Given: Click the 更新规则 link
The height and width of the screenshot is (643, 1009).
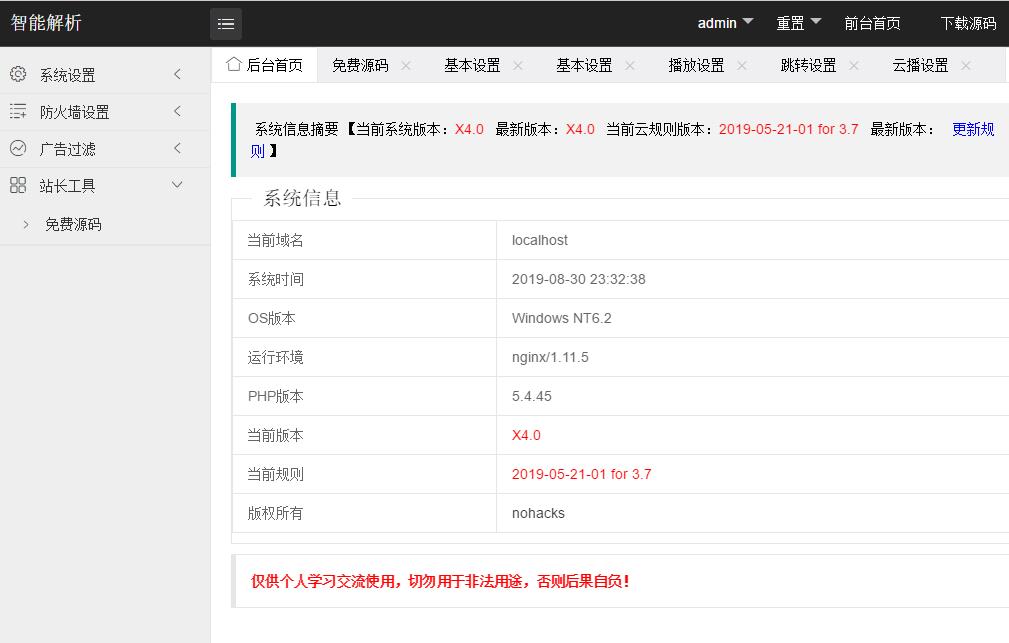Looking at the screenshot, I should click(x=972, y=129).
